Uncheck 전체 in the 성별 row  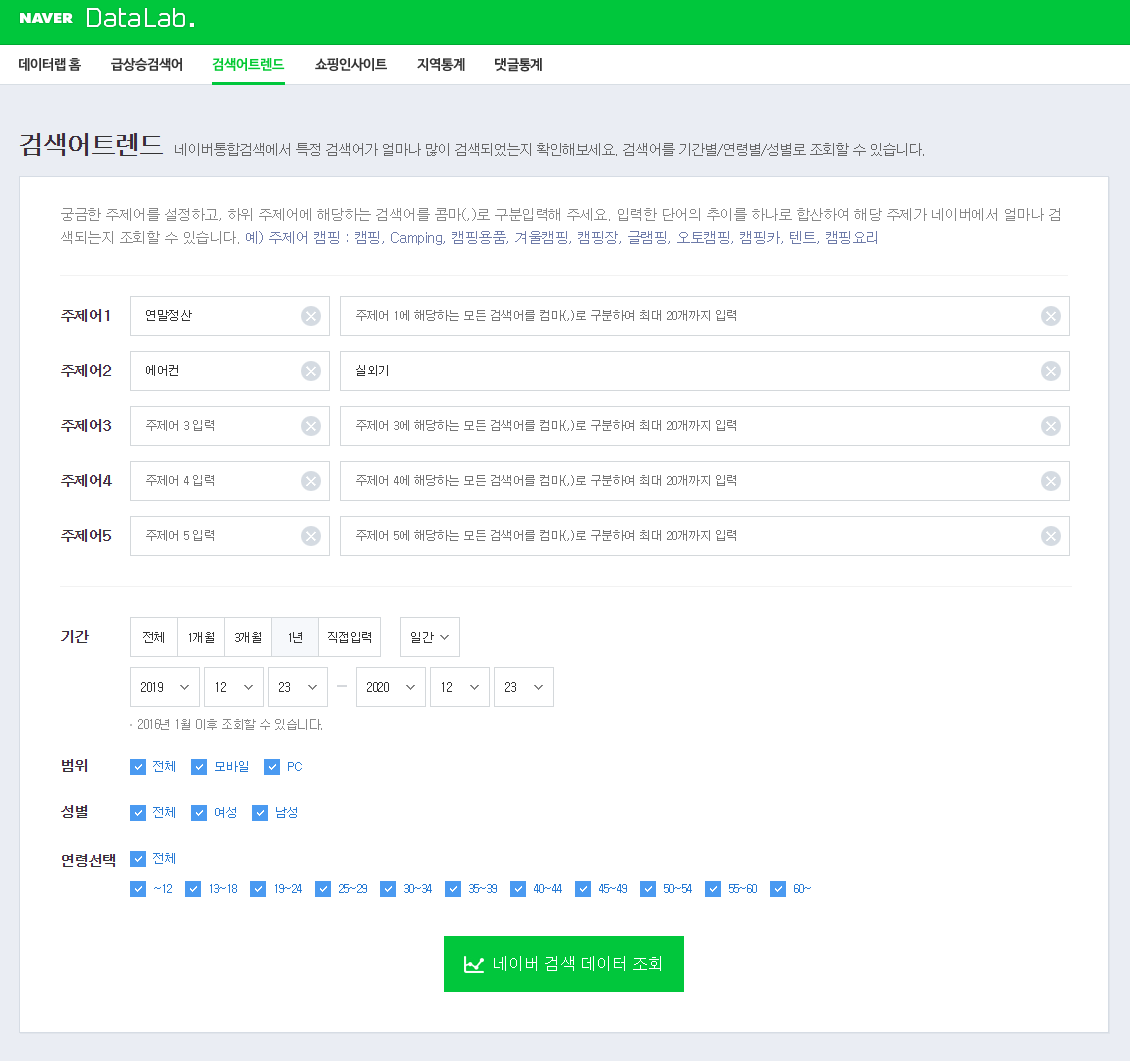[138, 813]
